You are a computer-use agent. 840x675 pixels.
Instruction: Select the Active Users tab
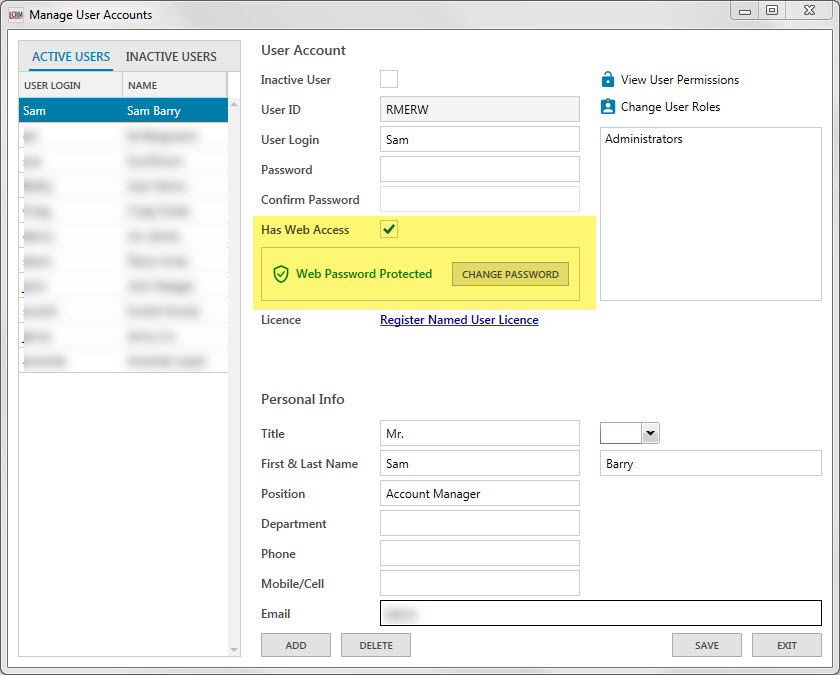click(x=71, y=57)
